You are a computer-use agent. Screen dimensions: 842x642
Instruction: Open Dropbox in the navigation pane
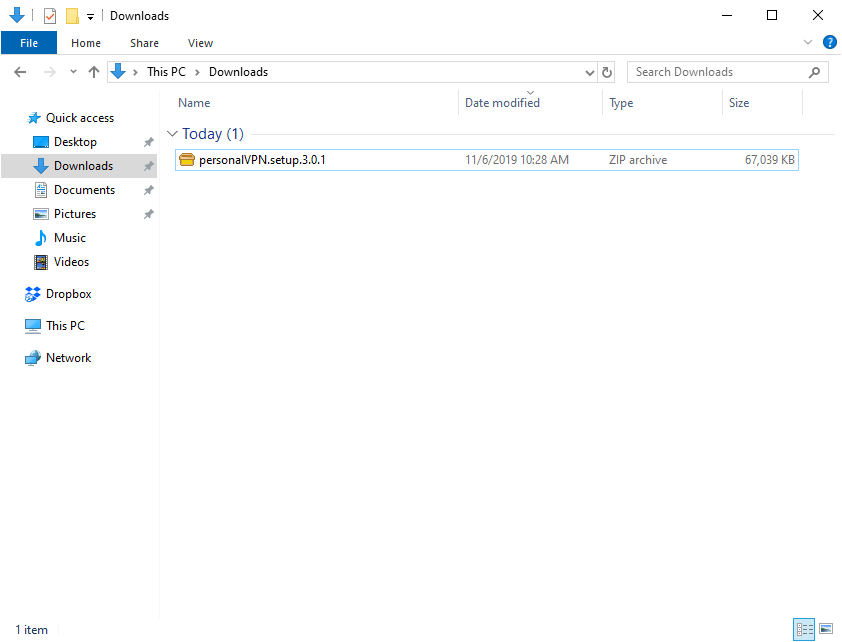point(68,294)
